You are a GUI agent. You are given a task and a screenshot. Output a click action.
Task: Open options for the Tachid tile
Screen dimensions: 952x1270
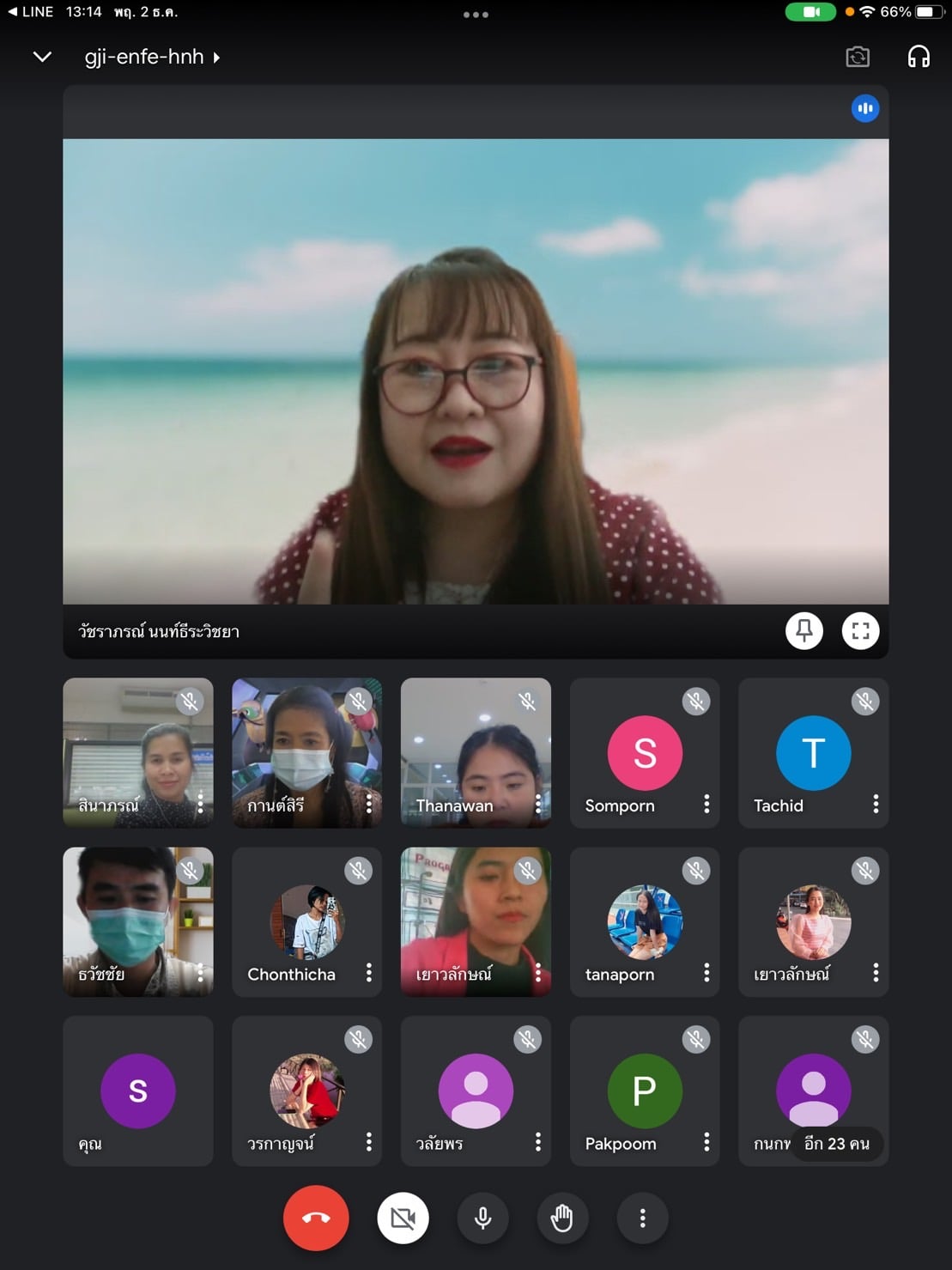(876, 804)
